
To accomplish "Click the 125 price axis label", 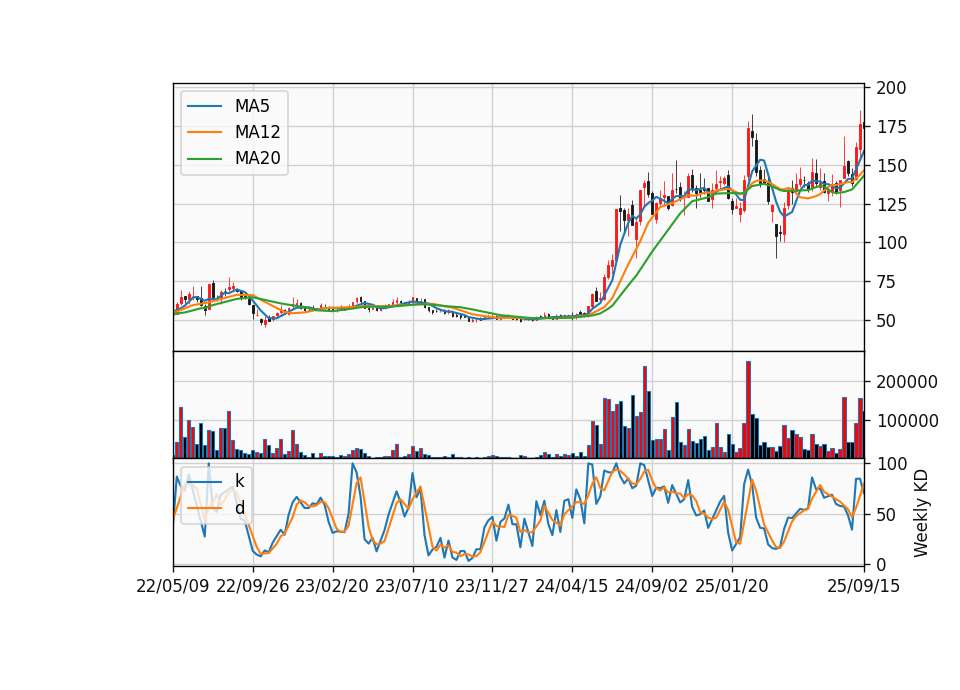I will tap(891, 204).
